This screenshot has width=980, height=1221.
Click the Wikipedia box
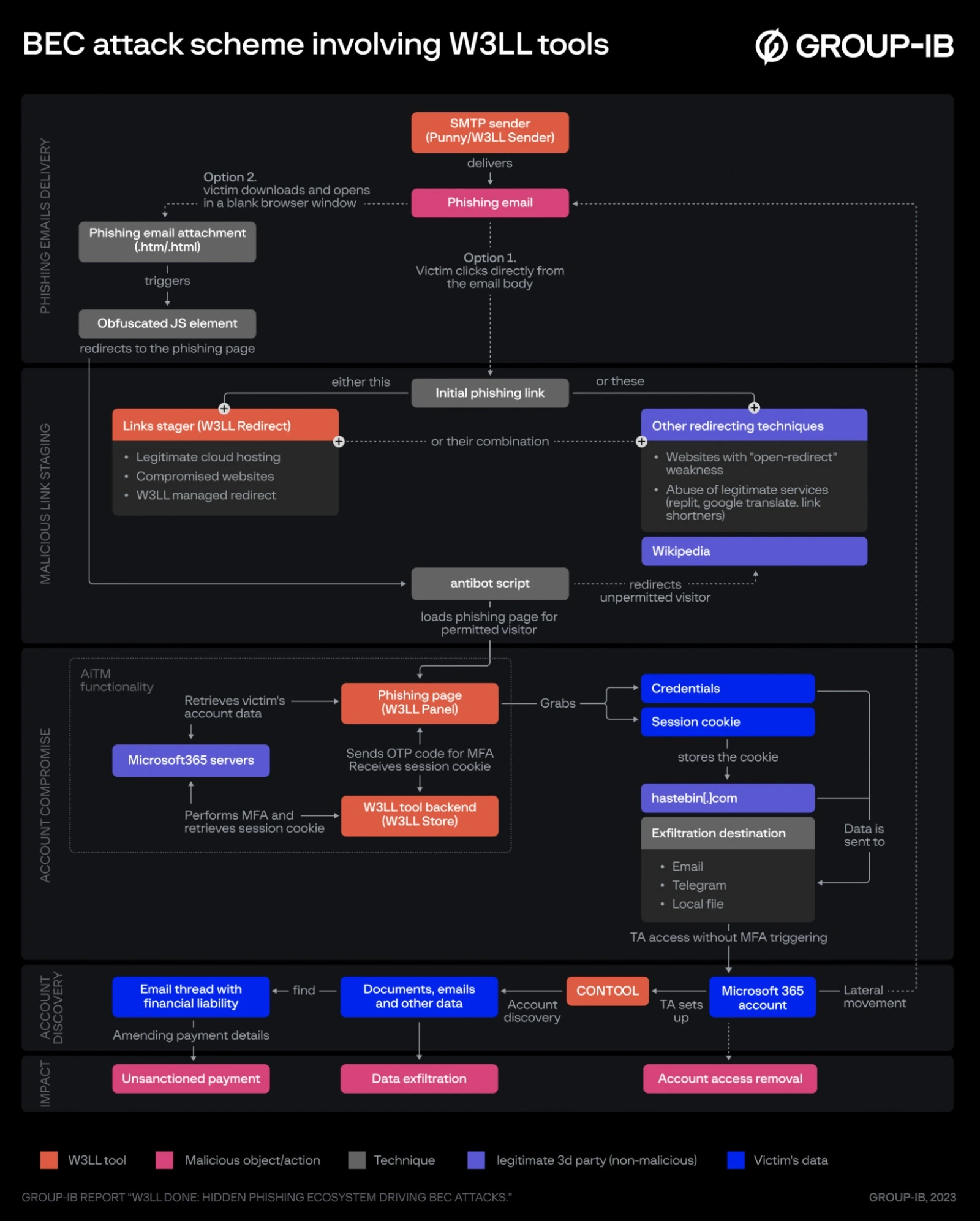[x=754, y=551]
